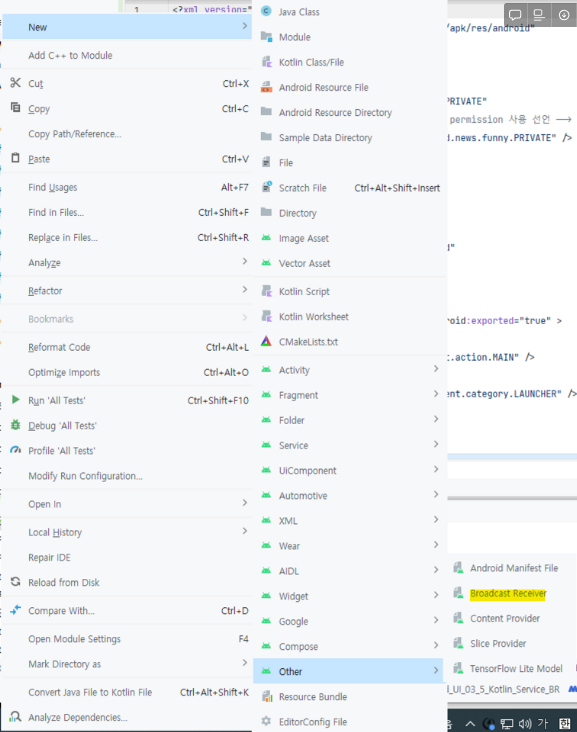Screen dimensions: 577x732
Task: Click the Scratch File icon
Action: 266,187
